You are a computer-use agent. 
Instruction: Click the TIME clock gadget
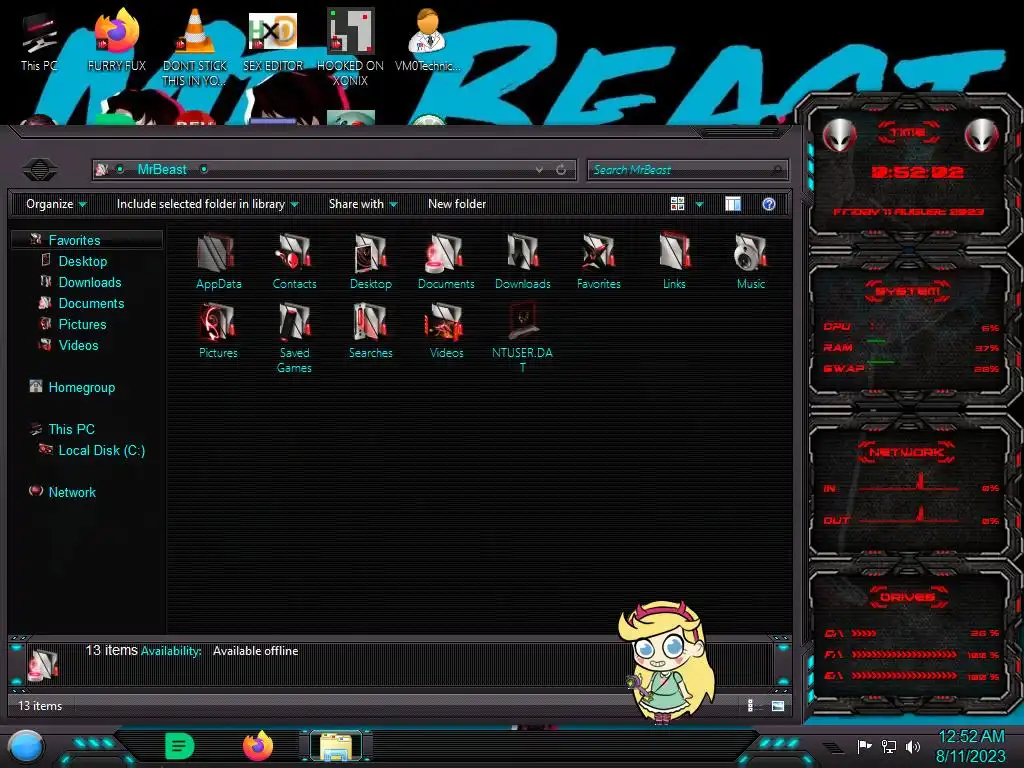[908, 173]
